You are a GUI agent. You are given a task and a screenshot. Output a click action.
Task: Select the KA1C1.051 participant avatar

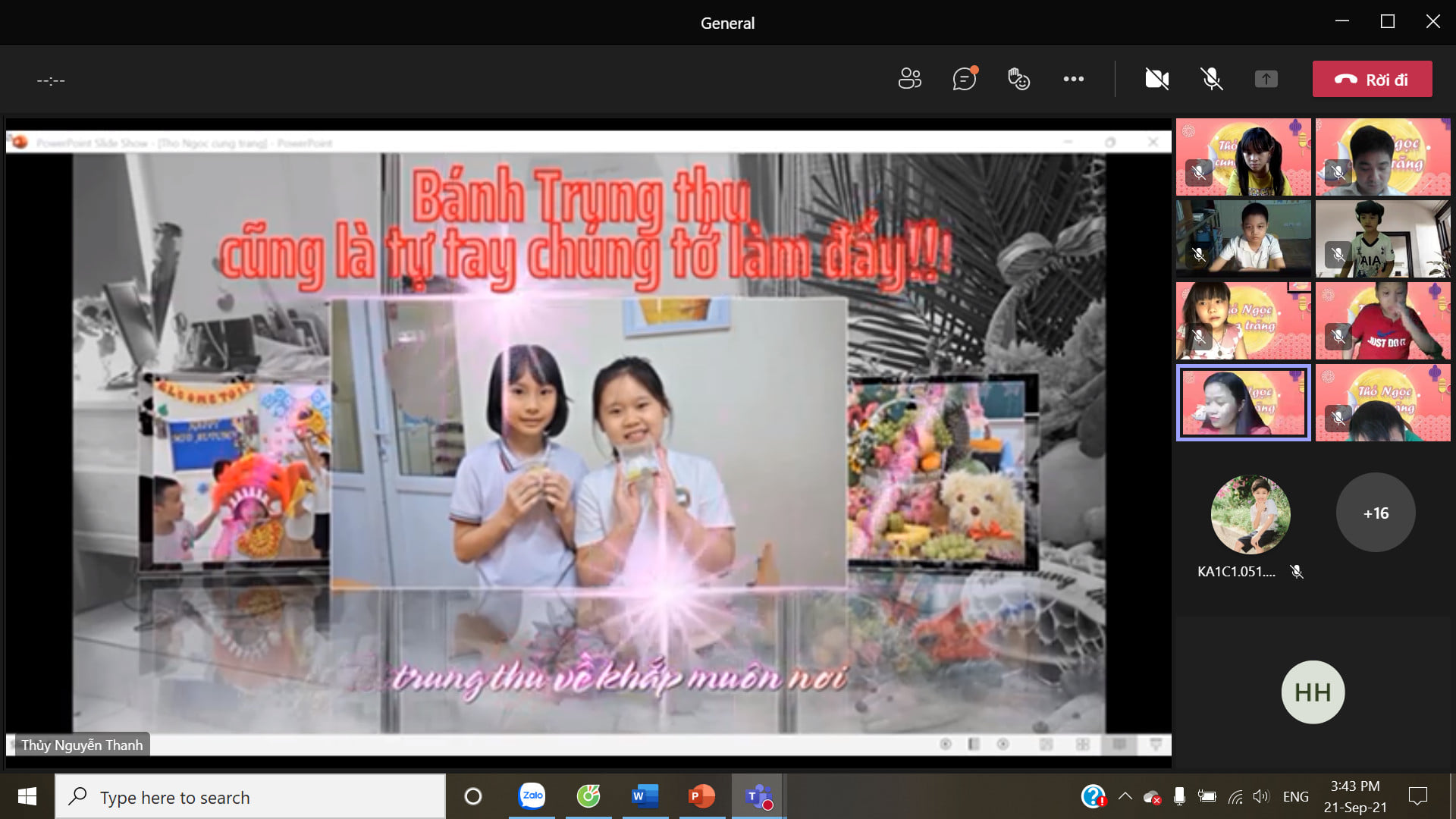pyautogui.click(x=1250, y=514)
